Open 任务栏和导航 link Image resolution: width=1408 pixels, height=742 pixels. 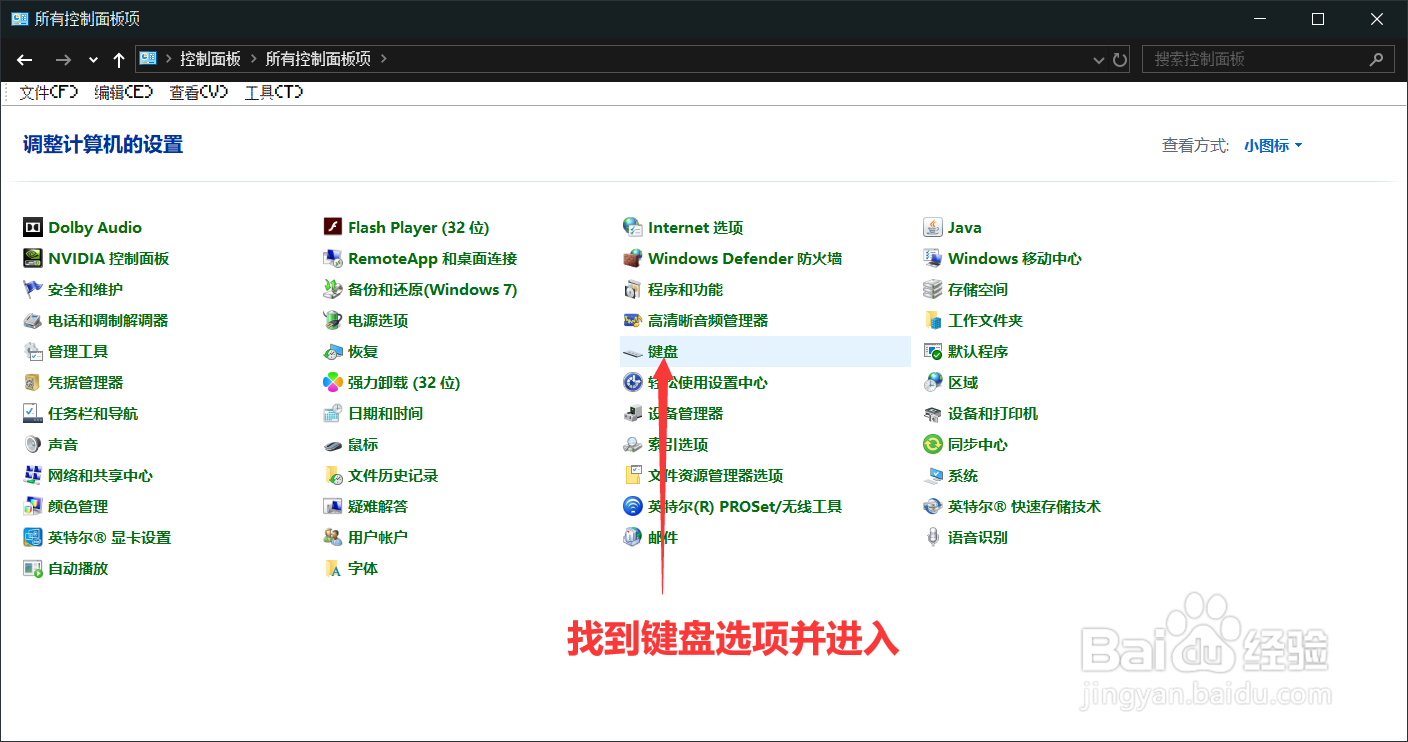click(93, 413)
